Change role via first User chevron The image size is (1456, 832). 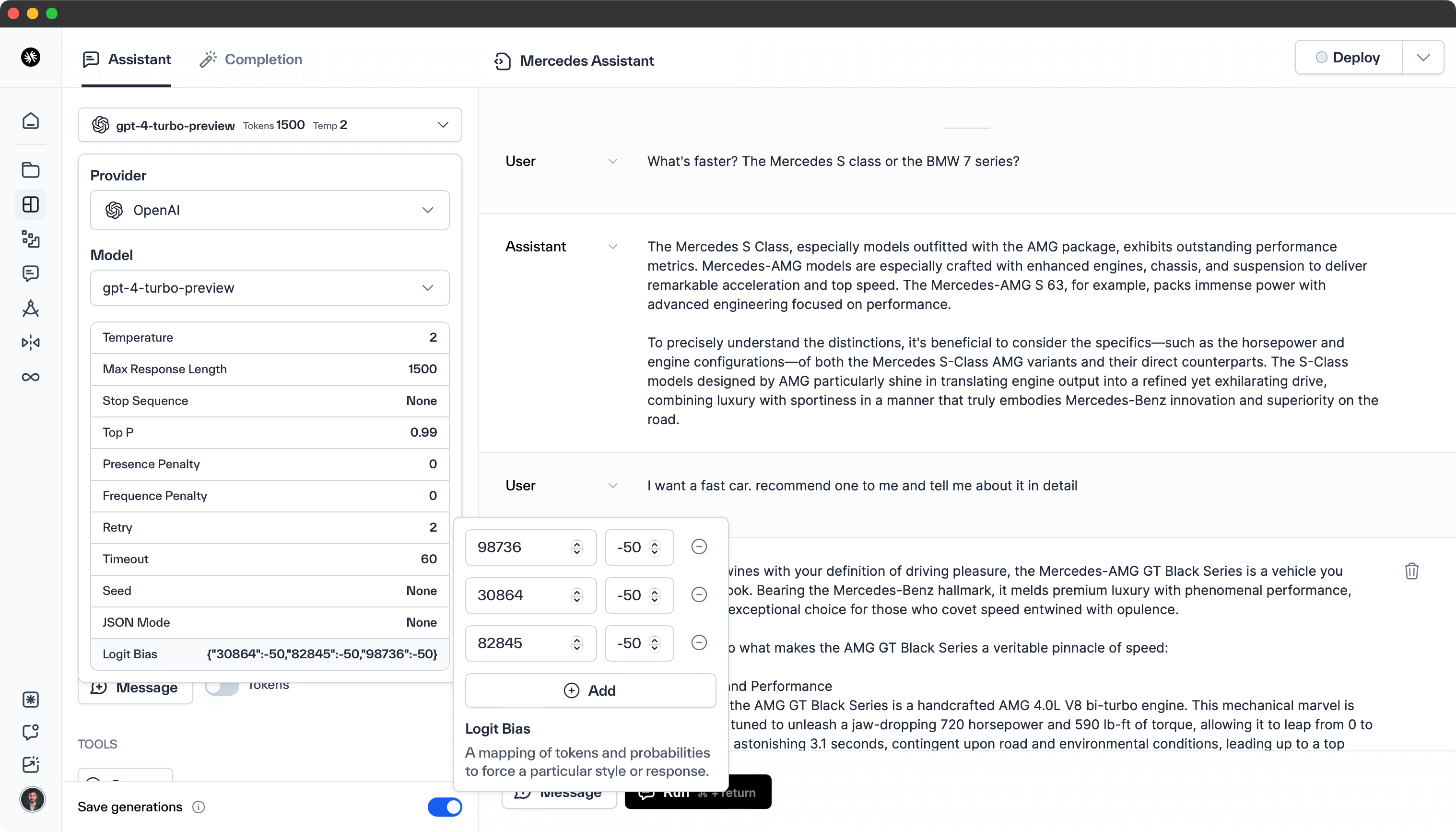613,161
